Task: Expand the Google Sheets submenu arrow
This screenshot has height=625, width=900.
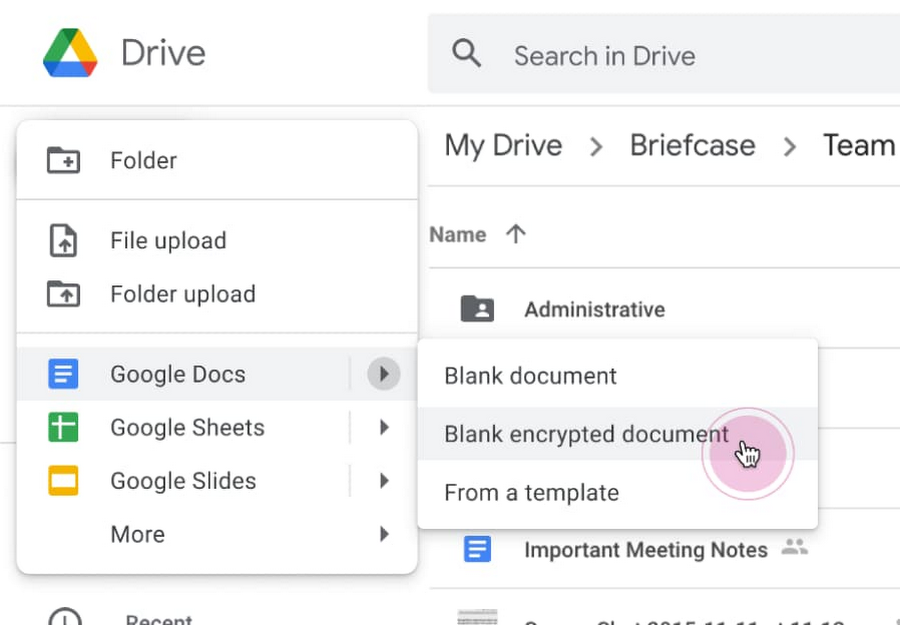Action: click(x=384, y=427)
